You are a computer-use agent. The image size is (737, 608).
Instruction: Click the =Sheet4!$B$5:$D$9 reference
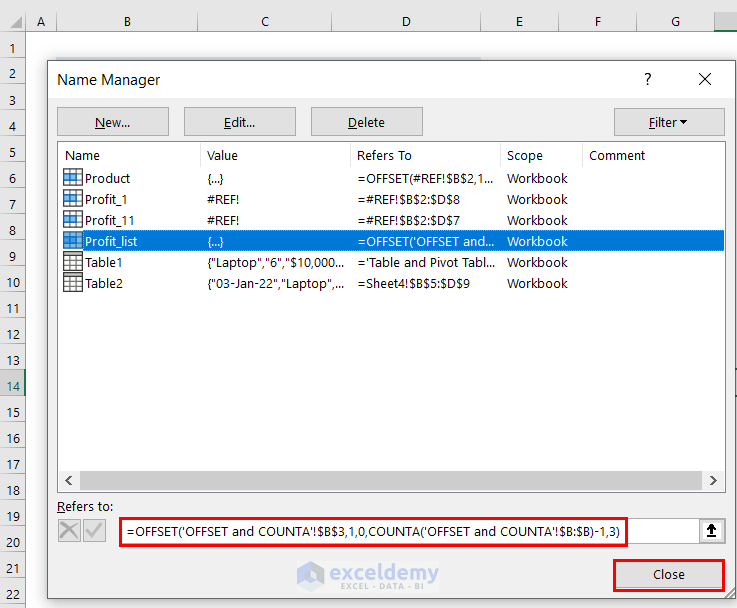pyautogui.click(x=414, y=283)
